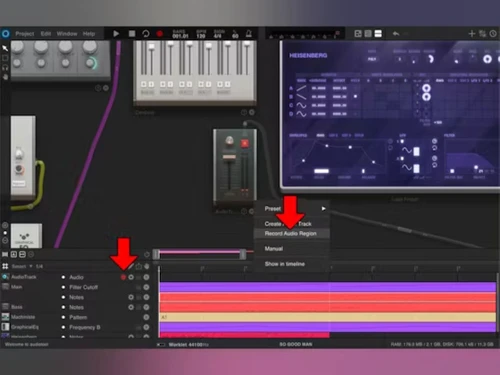Toggle red X mute on AudioTrack device
The width and height of the screenshot is (500, 375).
pyautogui.click(x=245, y=144)
